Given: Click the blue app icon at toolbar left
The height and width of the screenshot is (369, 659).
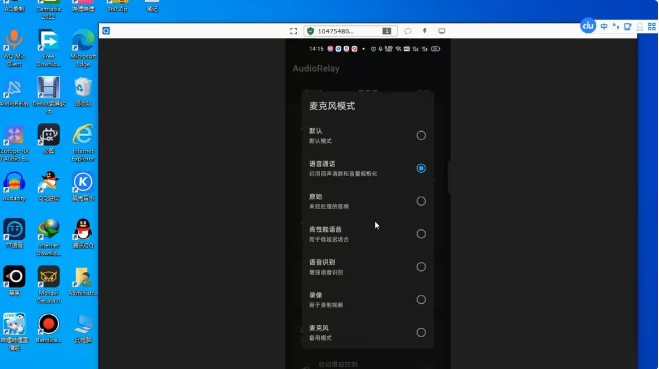Looking at the screenshot, I should [x=106, y=31].
